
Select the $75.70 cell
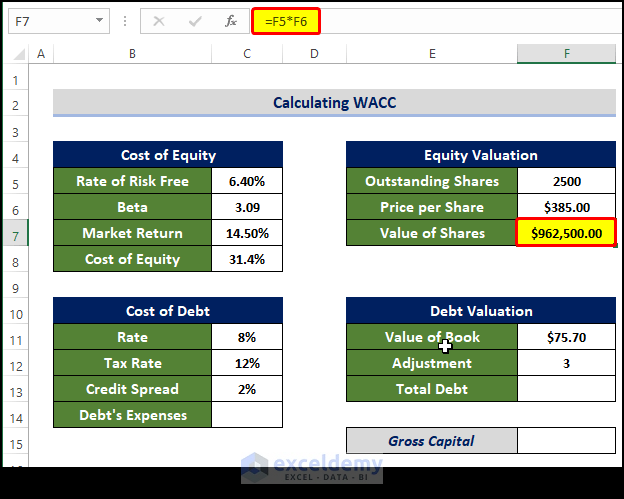pos(567,337)
